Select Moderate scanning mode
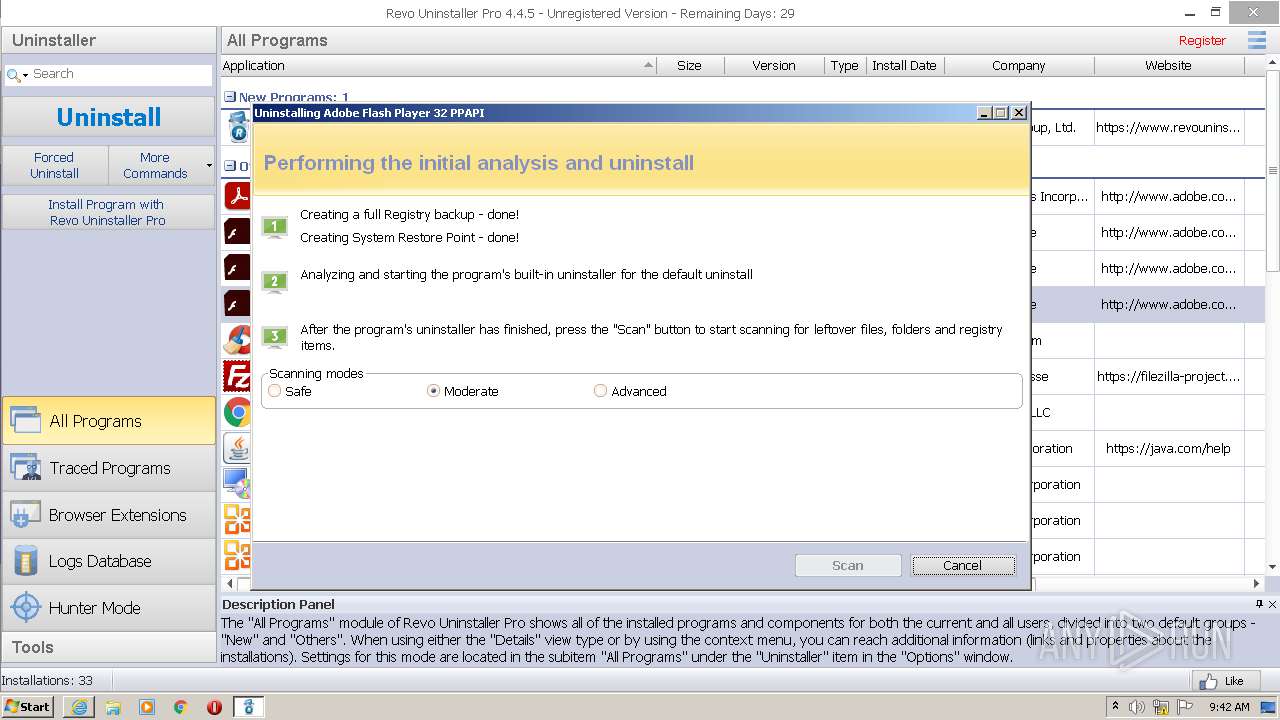Screen dimensions: 1280x720 tap(433, 391)
